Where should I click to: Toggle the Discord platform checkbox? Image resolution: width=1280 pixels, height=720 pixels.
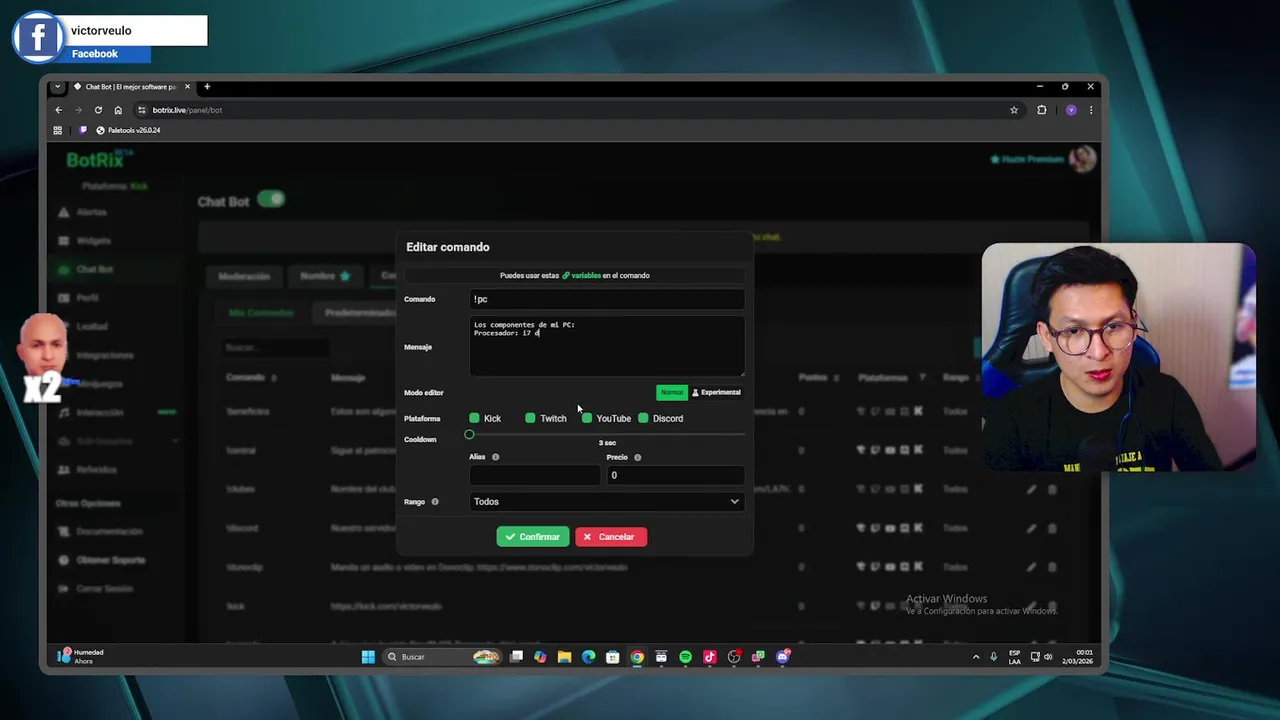[x=643, y=418]
